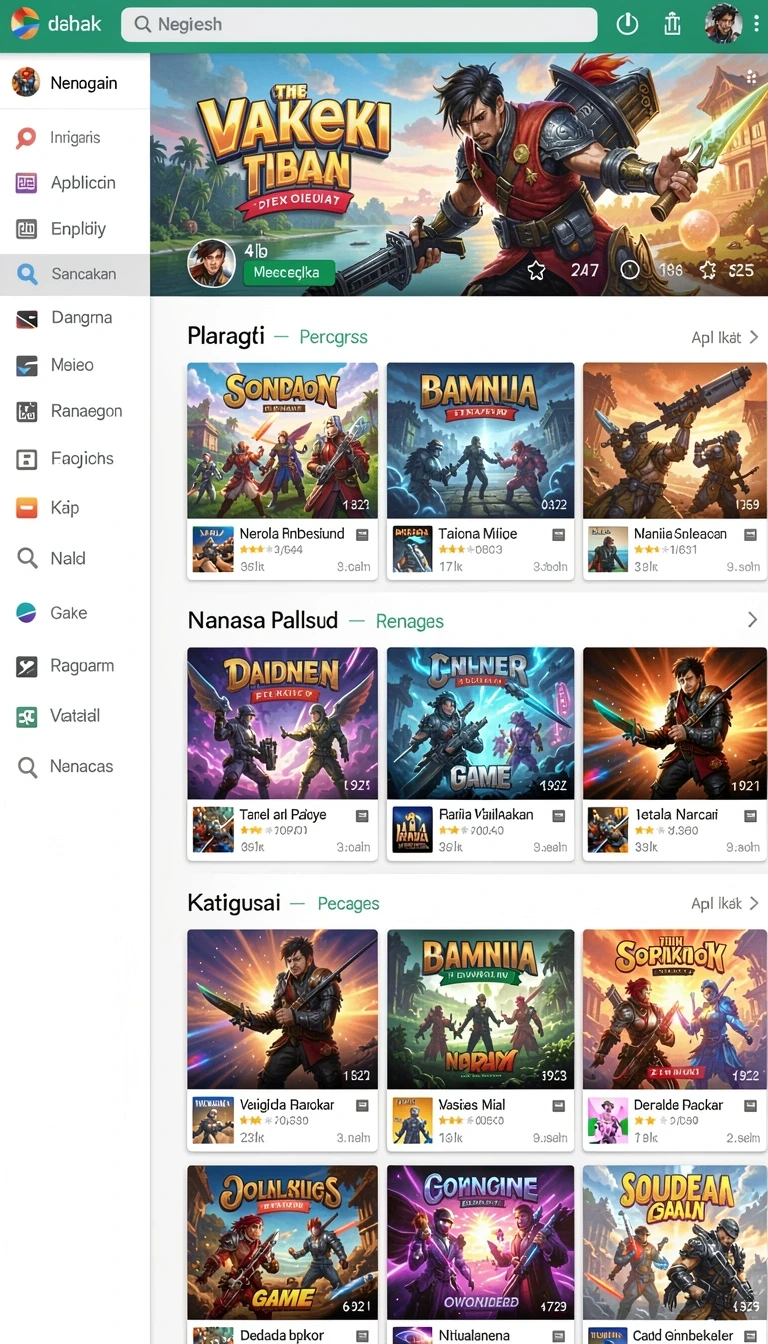Click the Nerola Rnbesiund app icon
This screenshot has height=1344, width=768.
point(213,548)
